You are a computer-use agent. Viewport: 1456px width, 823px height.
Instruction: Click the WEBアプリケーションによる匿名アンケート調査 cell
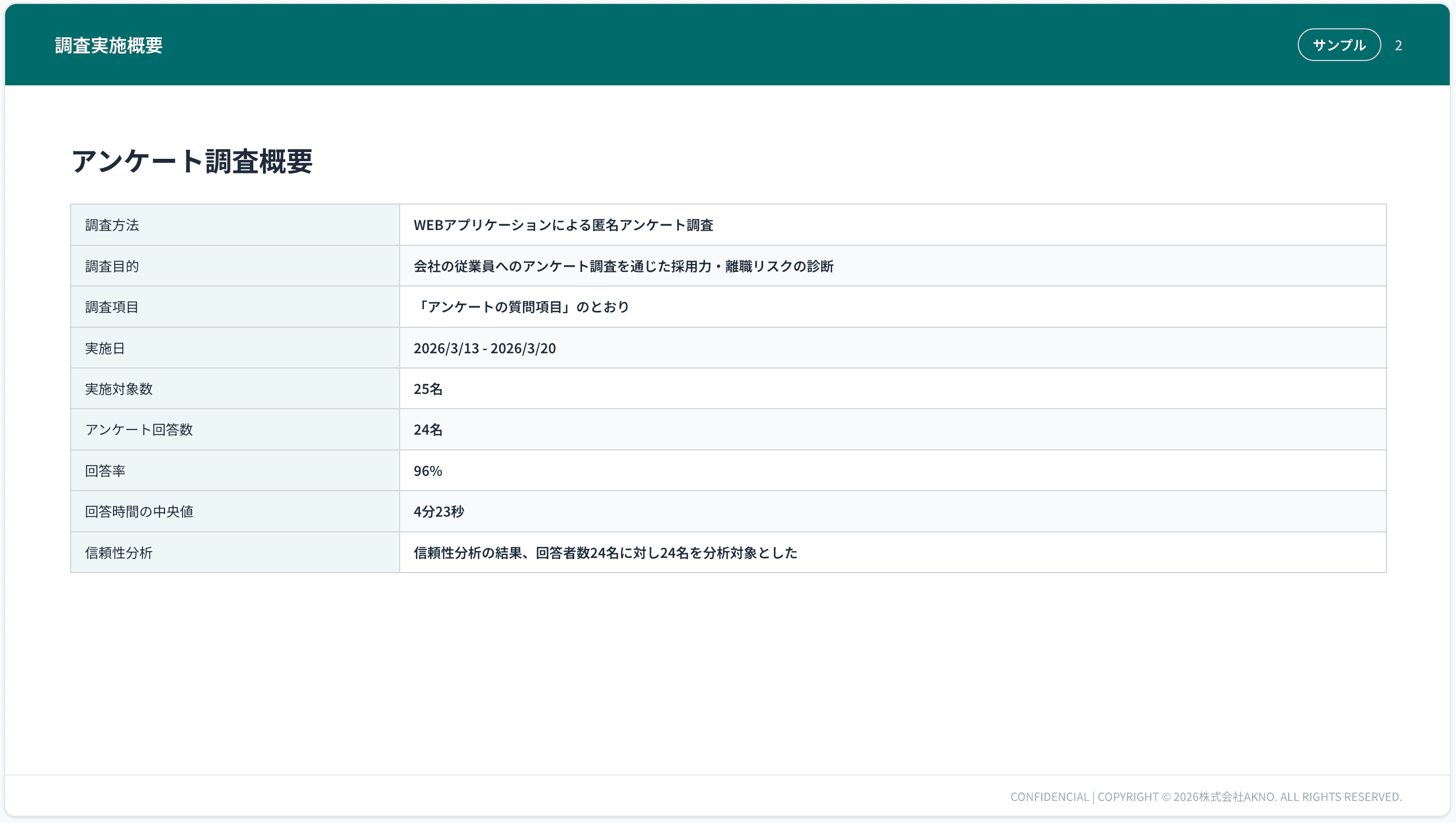coord(564,225)
